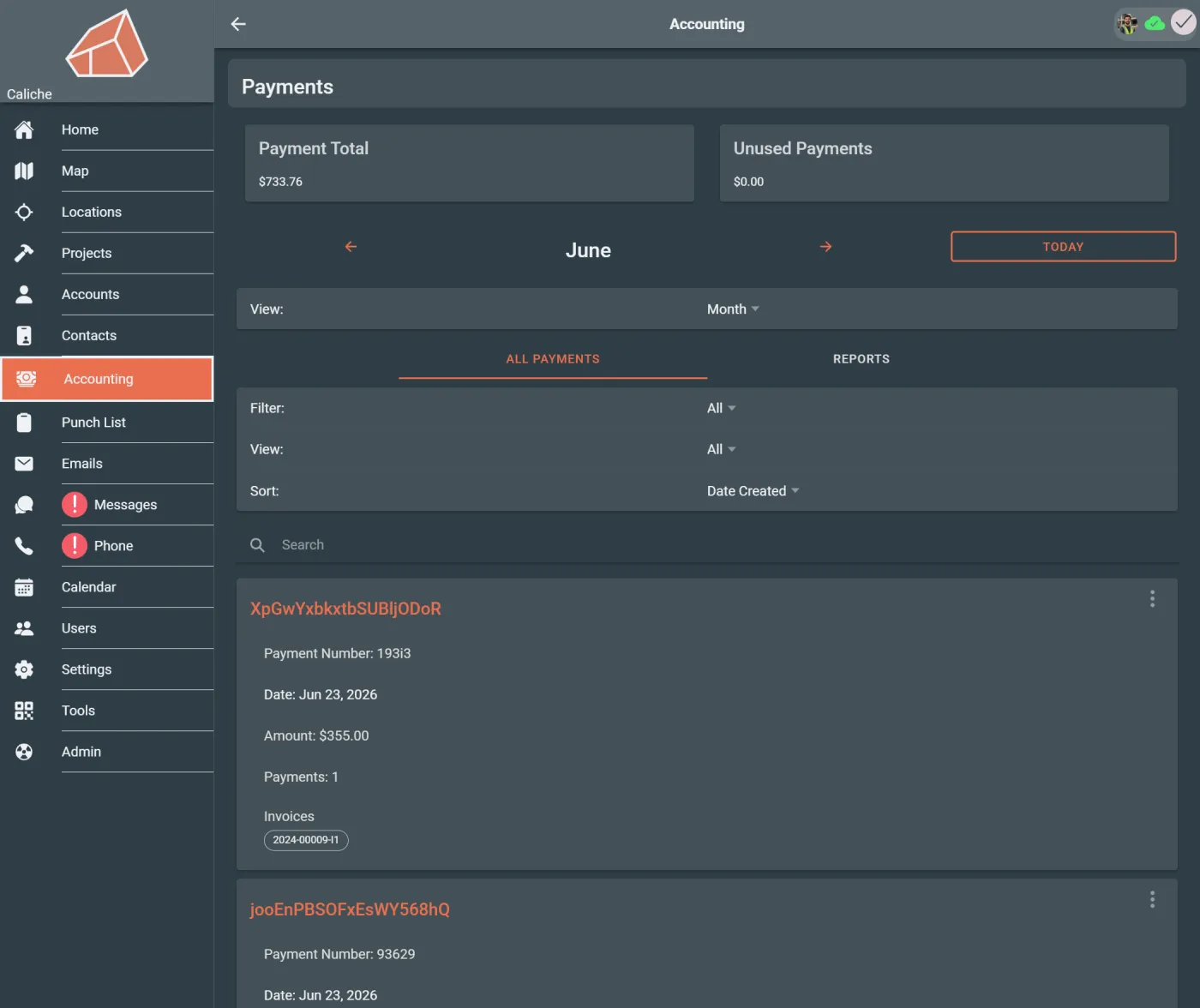Select Accounting in the sidebar menu

click(x=107, y=379)
